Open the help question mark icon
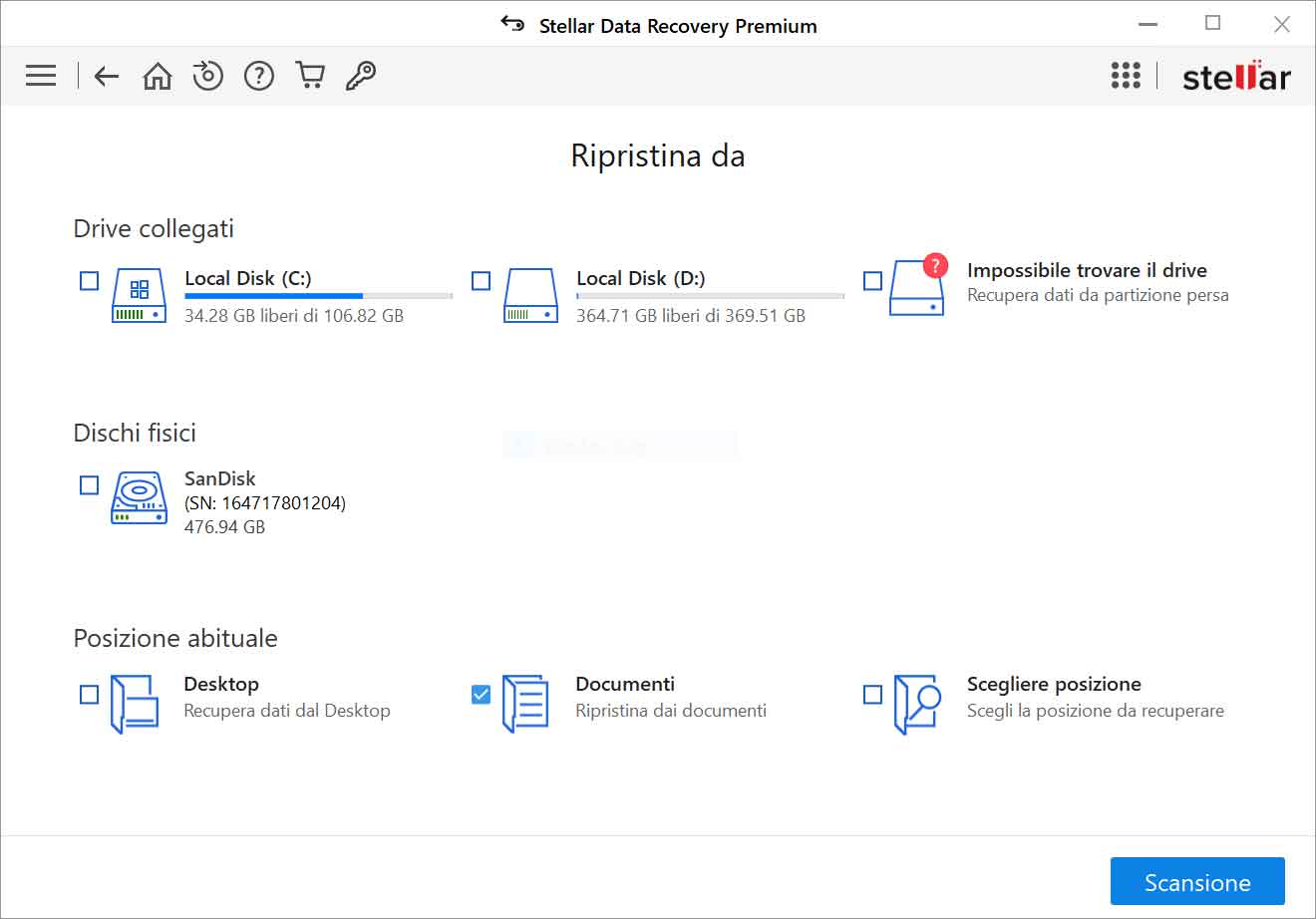This screenshot has width=1316, height=919. point(258,75)
